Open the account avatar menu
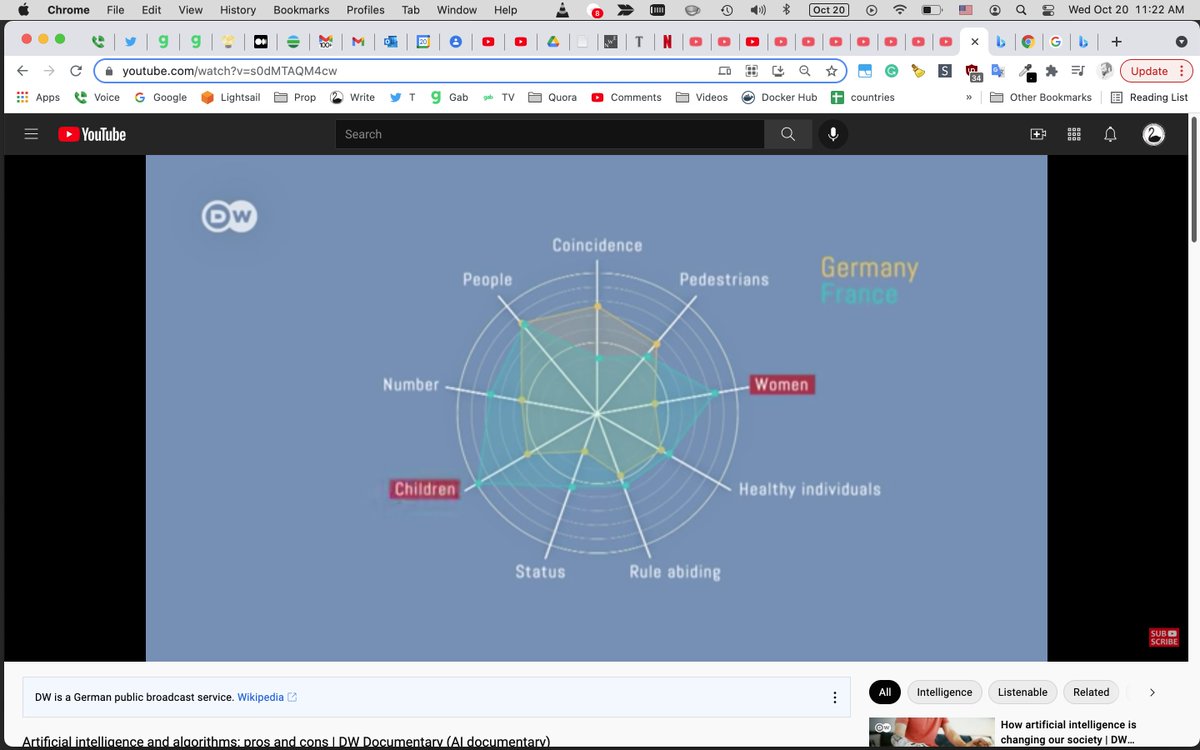Screen dimensions: 1200x750 point(1153,134)
